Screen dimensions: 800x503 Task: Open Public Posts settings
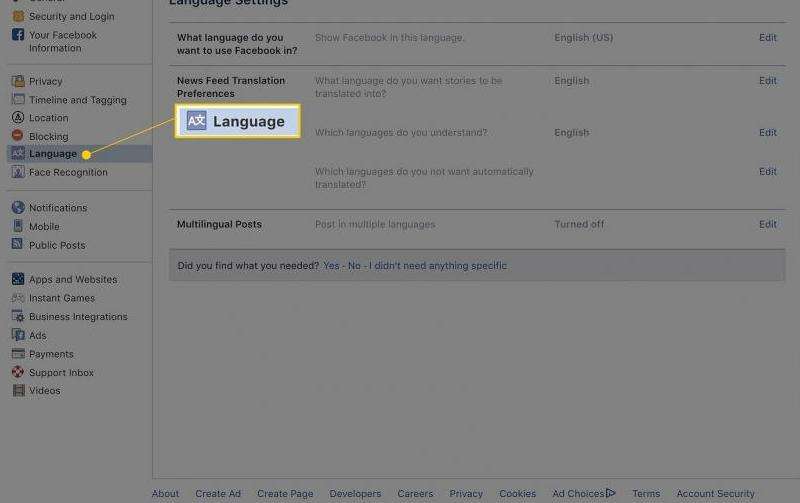coord(57,245)
